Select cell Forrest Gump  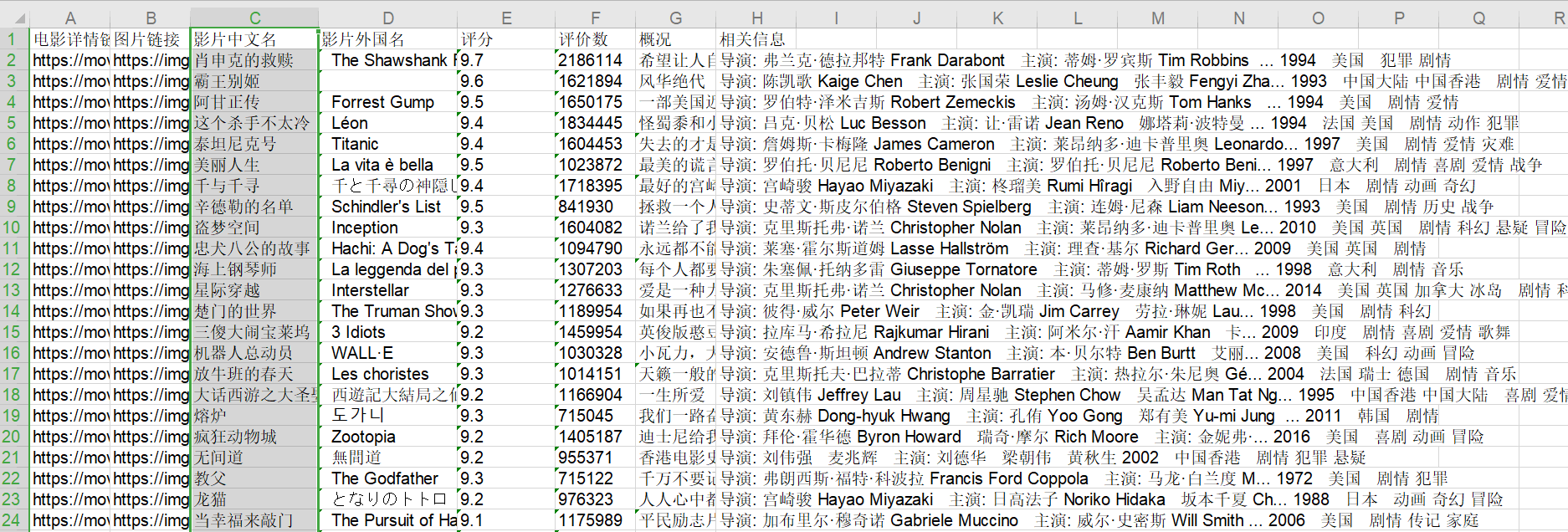click(x=388, y=101)
